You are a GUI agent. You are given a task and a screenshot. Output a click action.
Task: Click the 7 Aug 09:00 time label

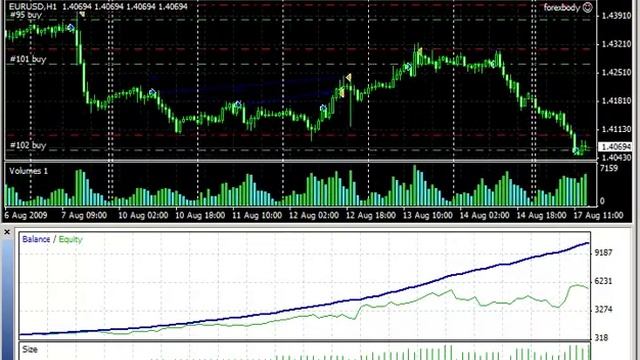coord(84,215)
